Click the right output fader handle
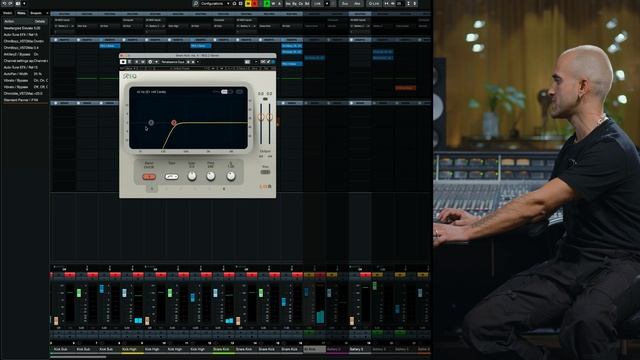The image size is (640, 360). tap(269, 117)
